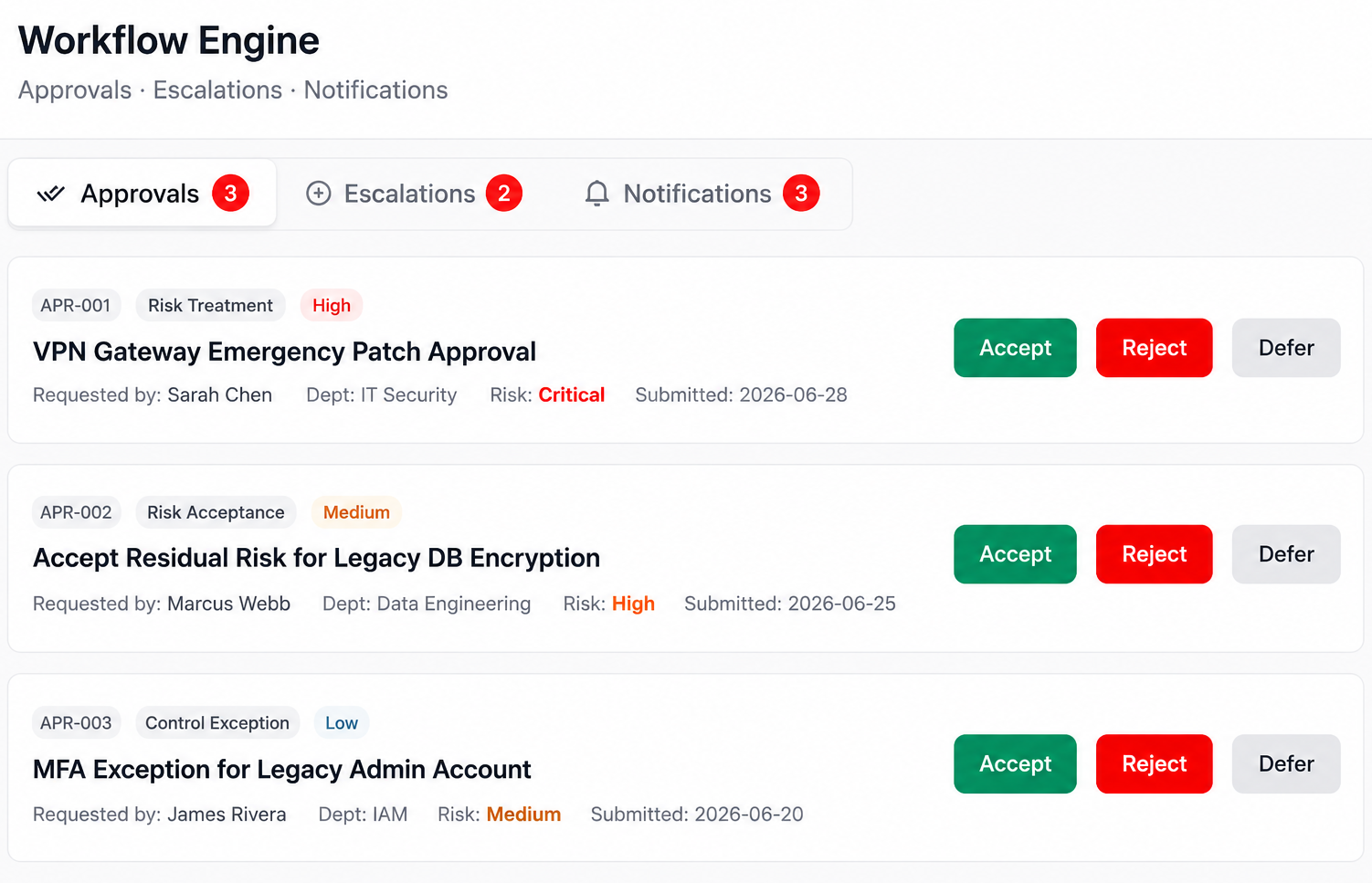Click the High risk value for Marcus Webb

coord(633,604)
